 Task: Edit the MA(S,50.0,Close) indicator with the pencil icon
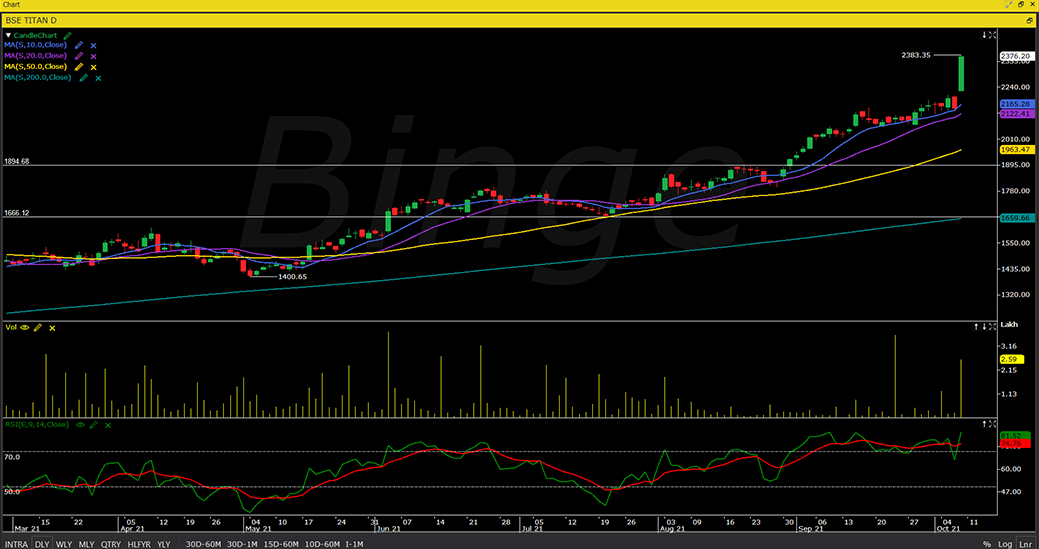click(80, 67)
